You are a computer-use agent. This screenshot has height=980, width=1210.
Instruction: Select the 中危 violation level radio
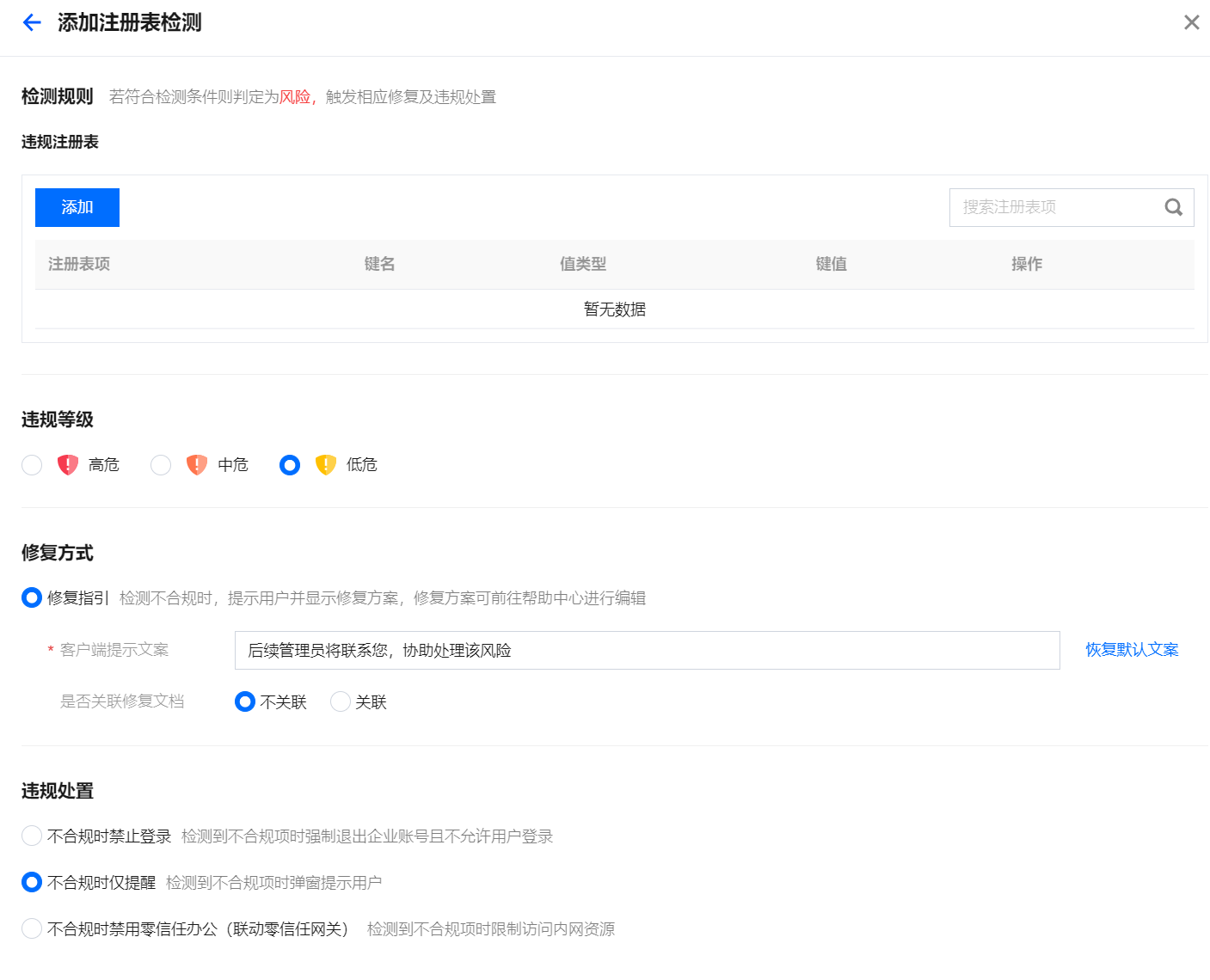[x=161, y=465]
